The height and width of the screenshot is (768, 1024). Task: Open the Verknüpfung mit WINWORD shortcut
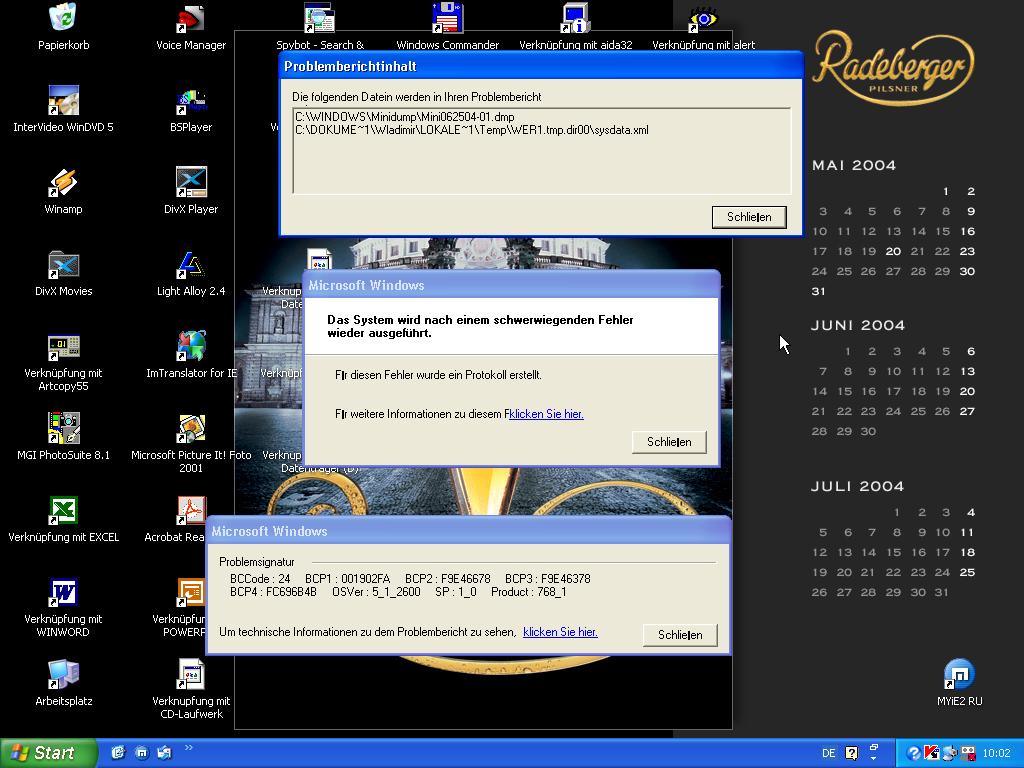click(x=63, y=592)
